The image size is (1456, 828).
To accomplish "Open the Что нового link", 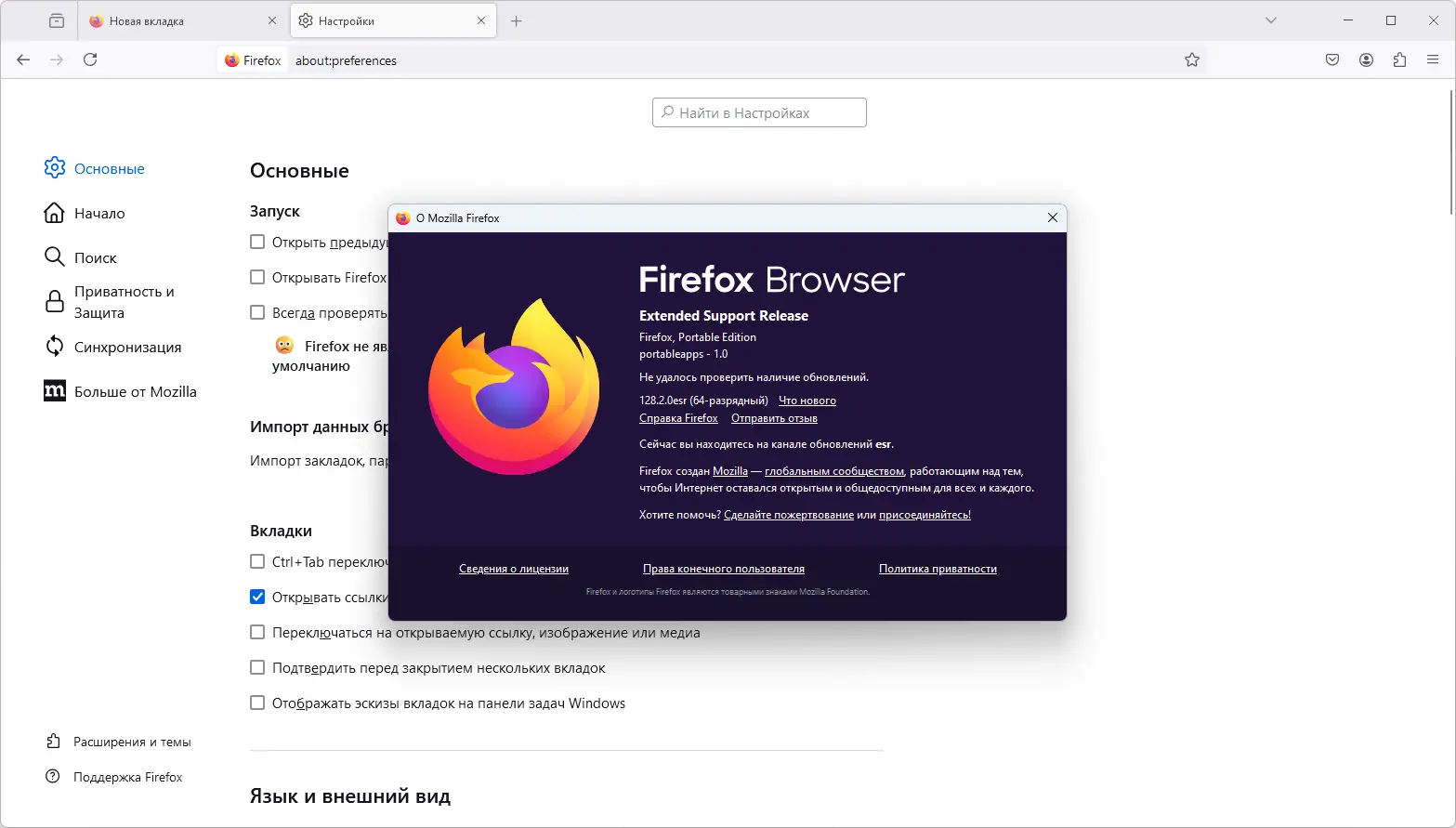I will tap(807, 400).
